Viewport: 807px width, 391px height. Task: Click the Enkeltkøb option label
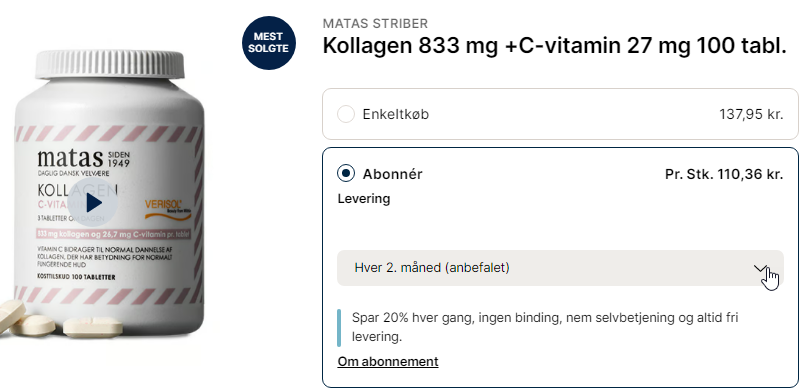[x=395, y=114]
